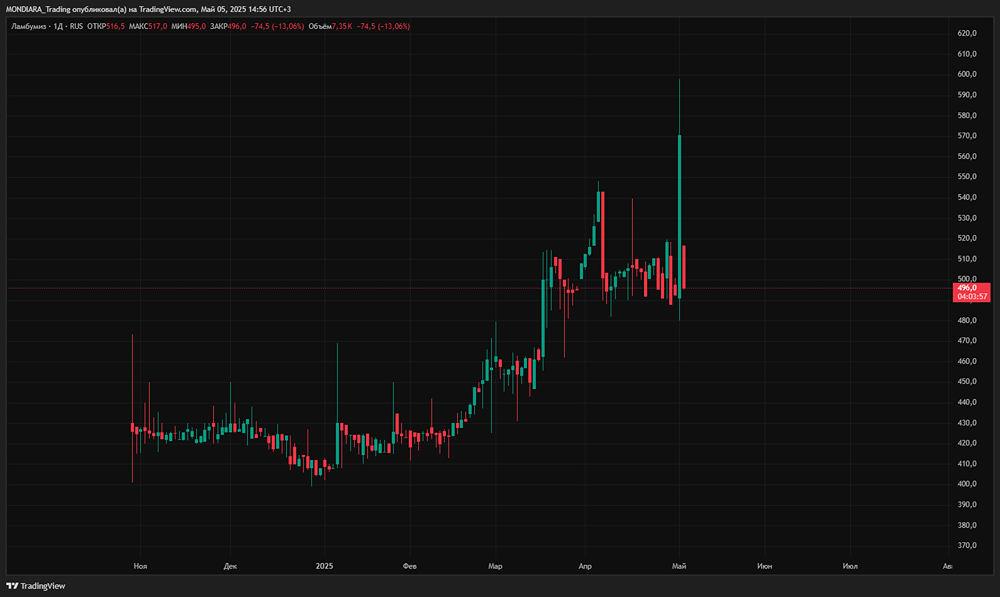Click the 'Мар' time axis label
Image resolution: width=1000 pixels, height=597 pixels.
[495, 566]
